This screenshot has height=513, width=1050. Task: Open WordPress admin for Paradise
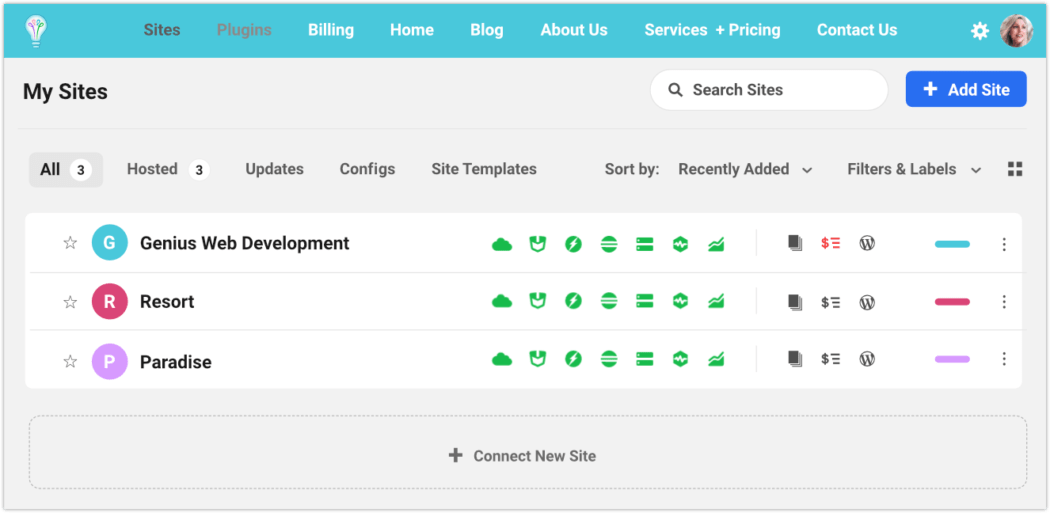tap(867, 359)
